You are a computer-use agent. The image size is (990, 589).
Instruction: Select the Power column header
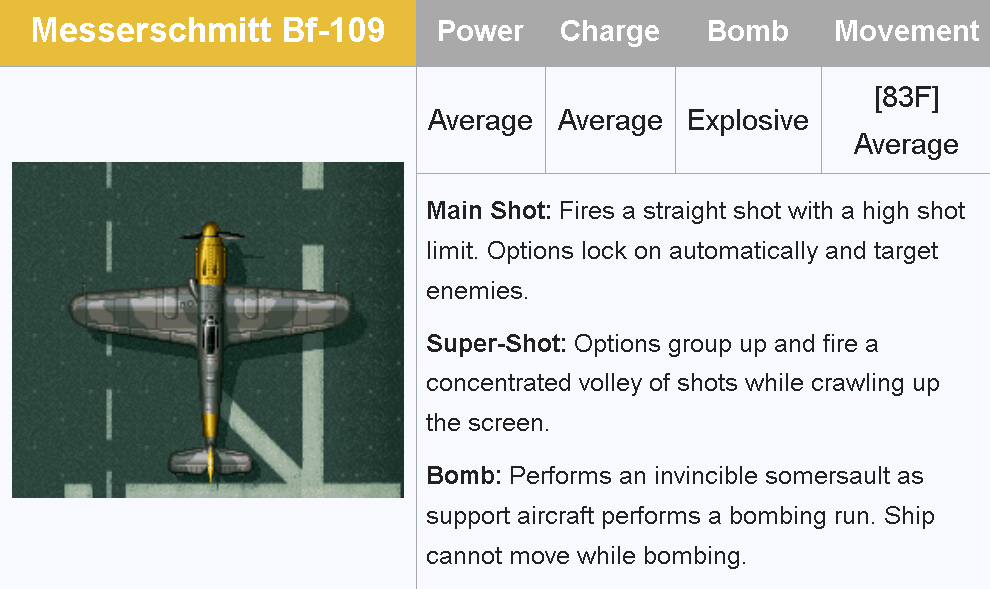coord(480,31)
